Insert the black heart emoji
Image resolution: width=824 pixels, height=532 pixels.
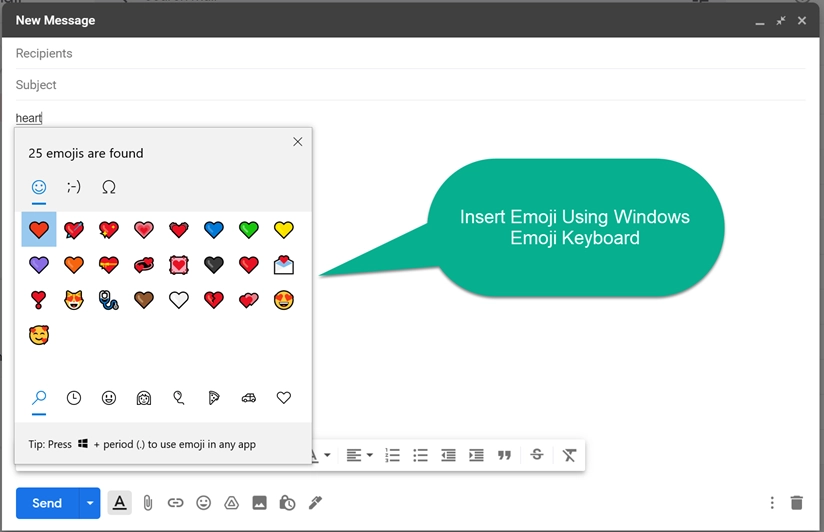[214, 264]
